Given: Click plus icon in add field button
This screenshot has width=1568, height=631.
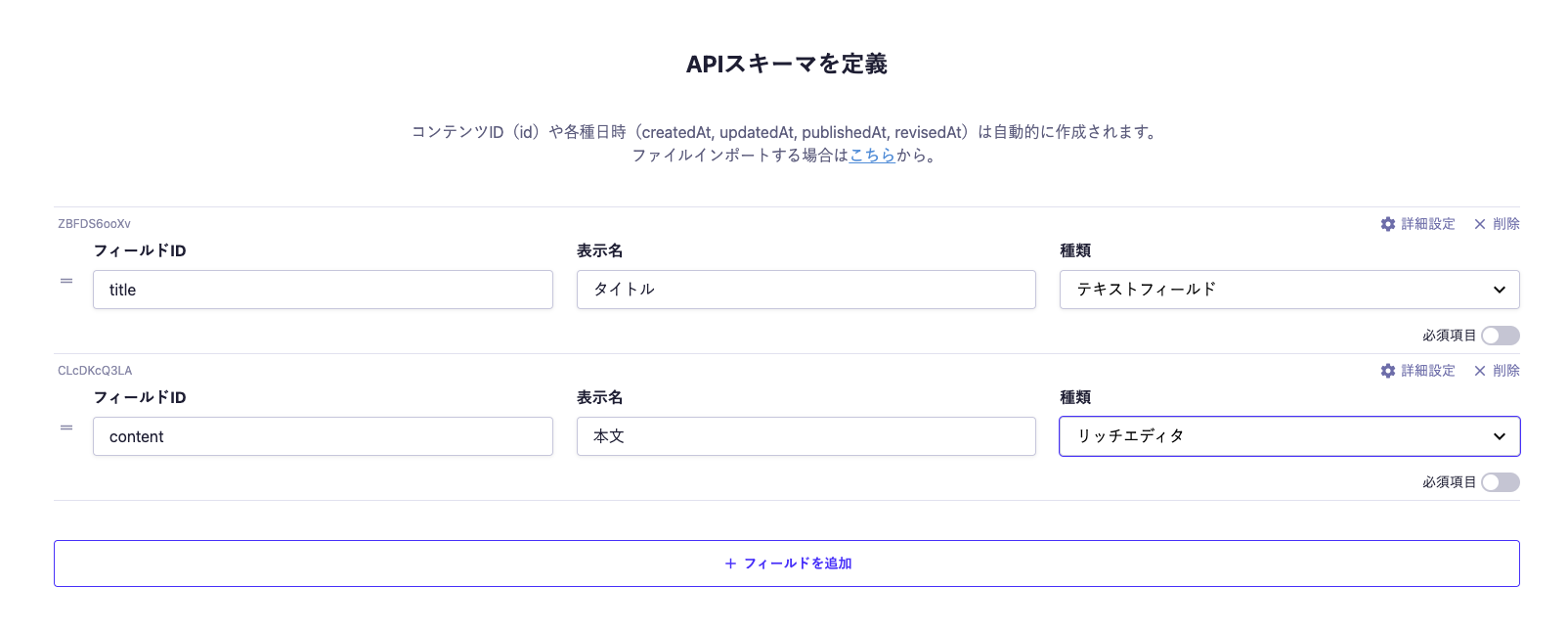Looking at the screenshot, I should pos(730,563).
